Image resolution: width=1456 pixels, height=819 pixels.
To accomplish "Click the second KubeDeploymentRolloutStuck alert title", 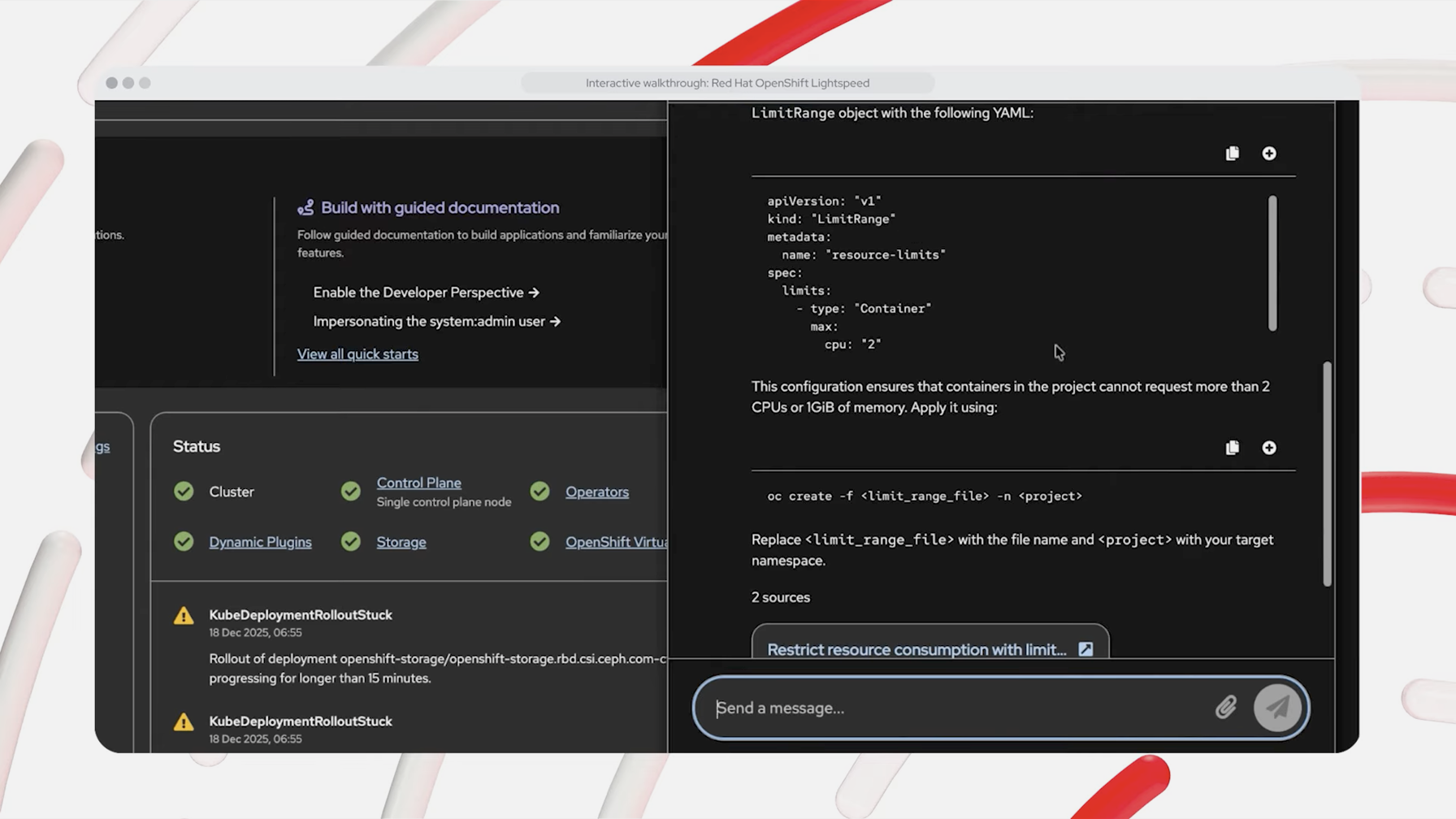I will [x=301, y=721].
